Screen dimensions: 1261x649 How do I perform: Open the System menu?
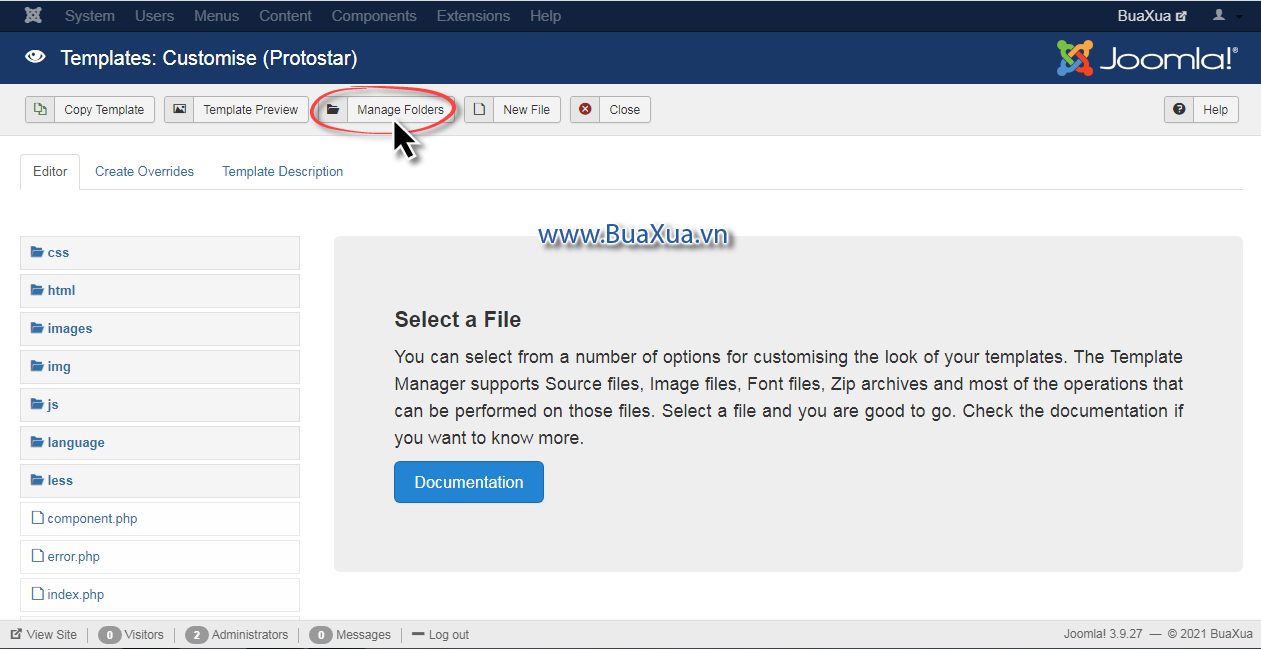point(90,16)
